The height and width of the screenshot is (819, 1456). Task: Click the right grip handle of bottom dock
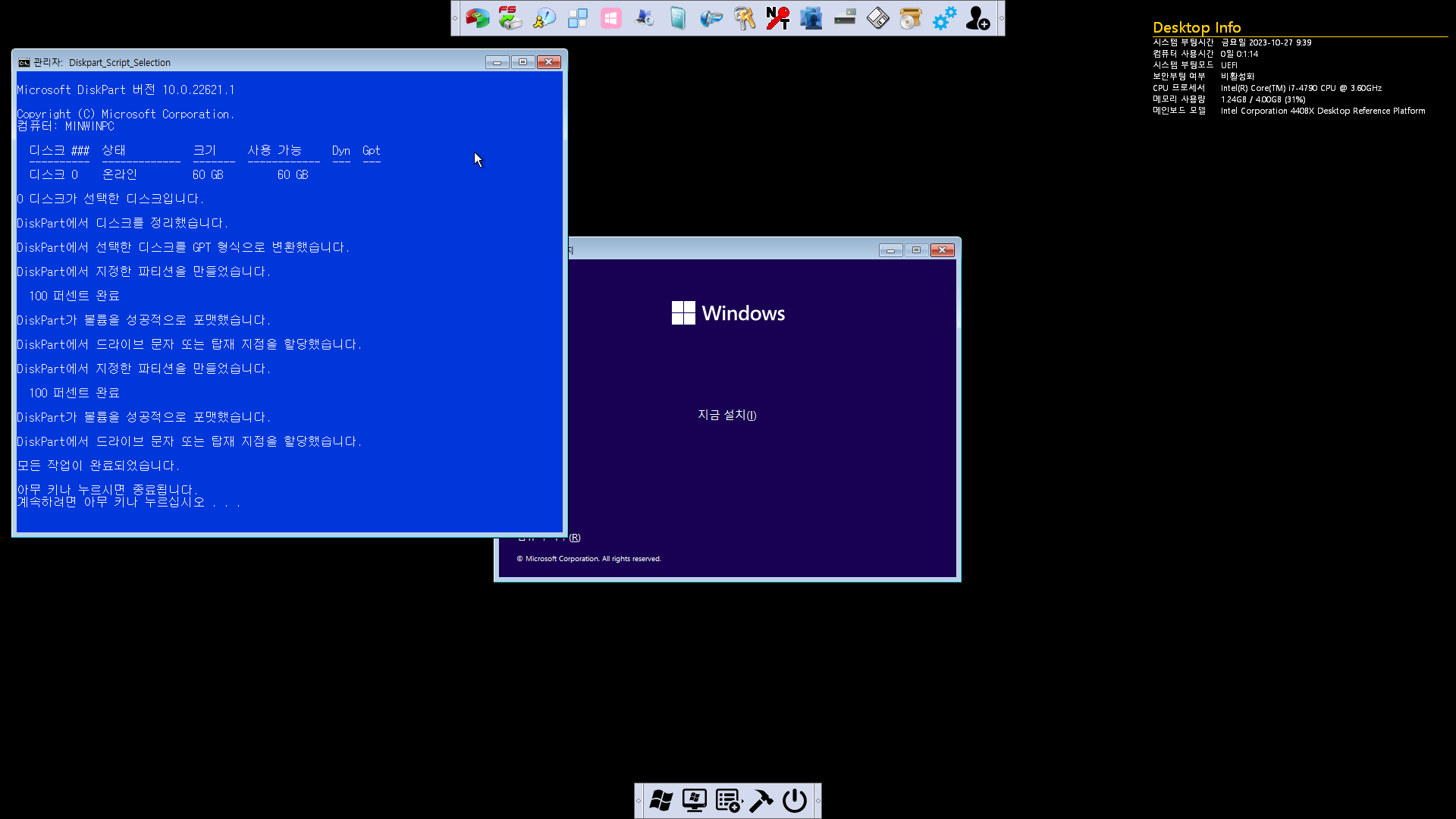(817, 801)
